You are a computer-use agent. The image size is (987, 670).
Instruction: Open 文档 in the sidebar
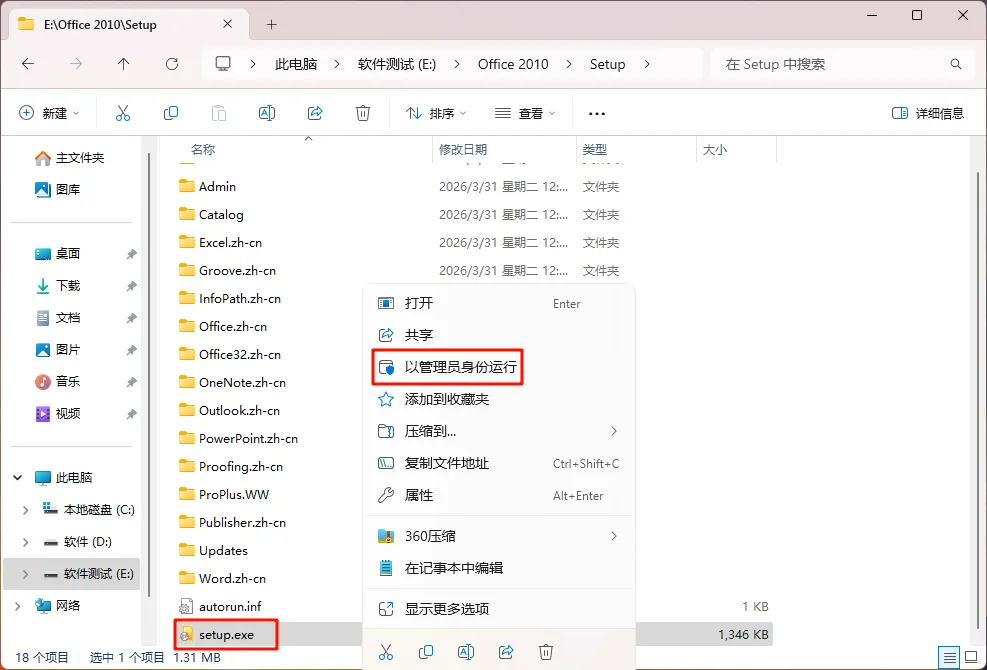tap(57, 318)
